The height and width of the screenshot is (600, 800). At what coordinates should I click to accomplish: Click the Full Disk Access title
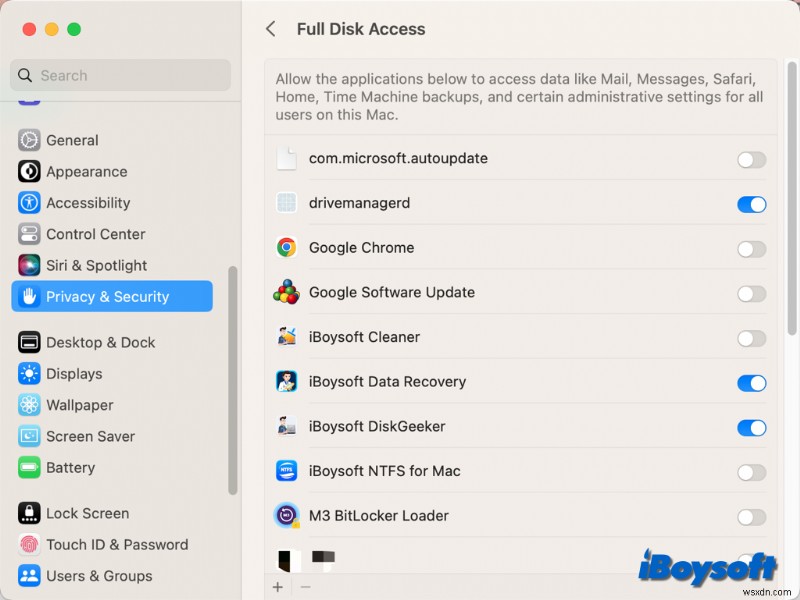coord(361,29)
